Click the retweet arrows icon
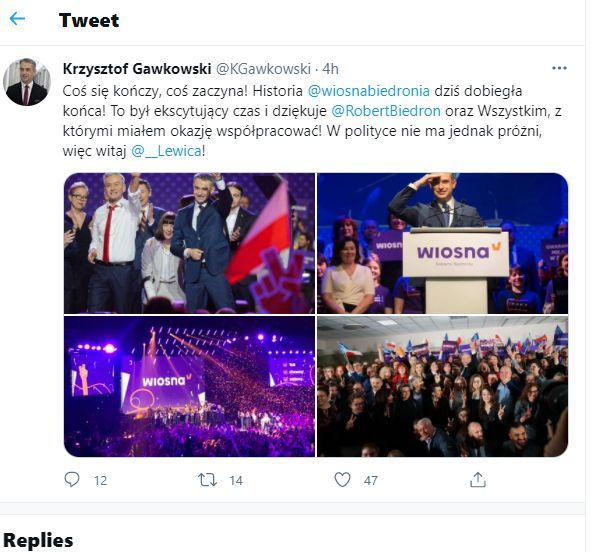The width and height of the screenshot is (600, 552). click(207, 480)
